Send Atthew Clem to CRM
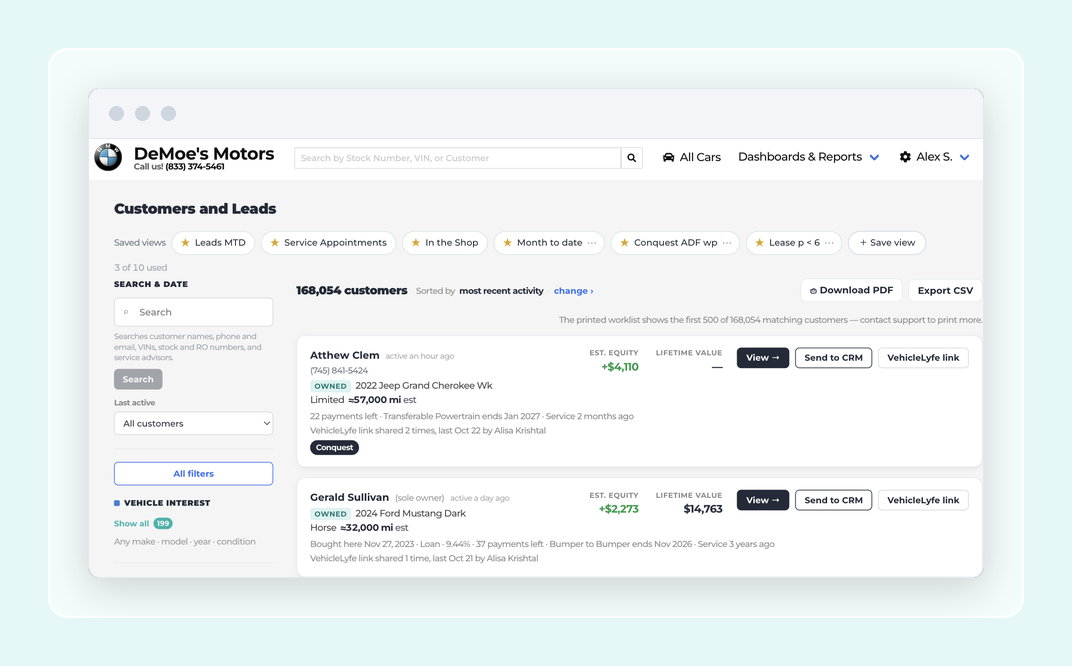The width and height of the screenshot is (1072, 666). (833, 358)
